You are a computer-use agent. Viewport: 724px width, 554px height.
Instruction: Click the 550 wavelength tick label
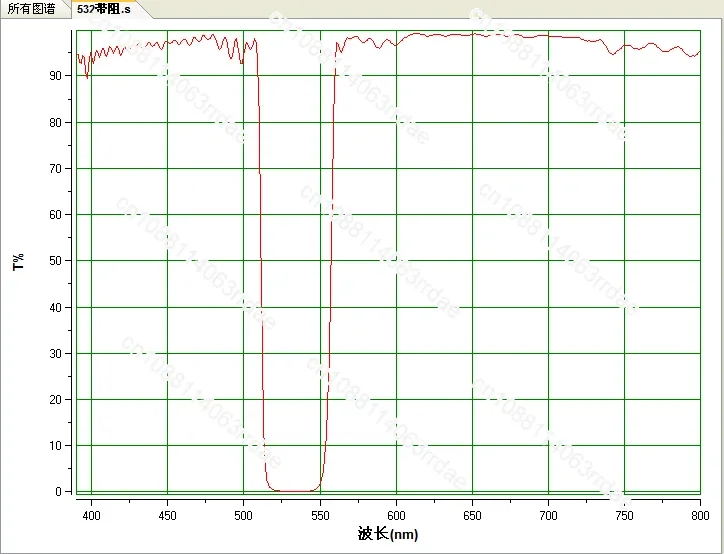(320, 516)
